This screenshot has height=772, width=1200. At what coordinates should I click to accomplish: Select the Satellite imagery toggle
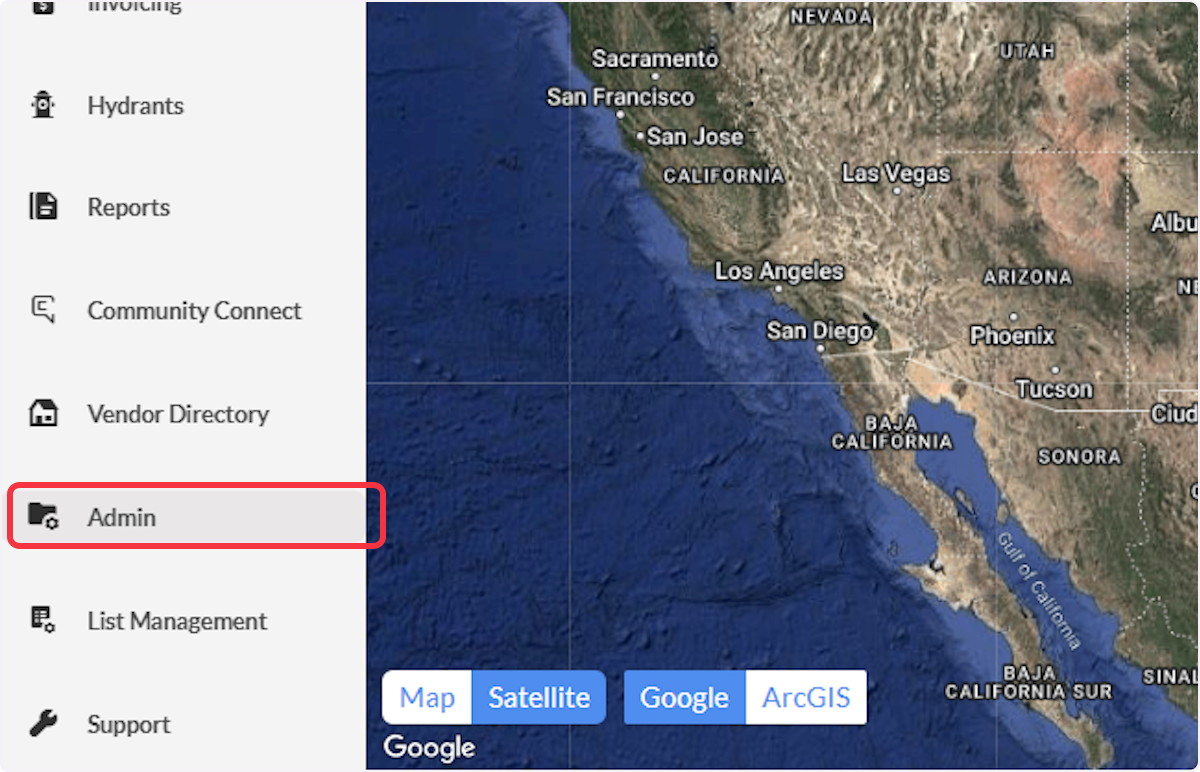pyautogui.click(x=539, y=697)
